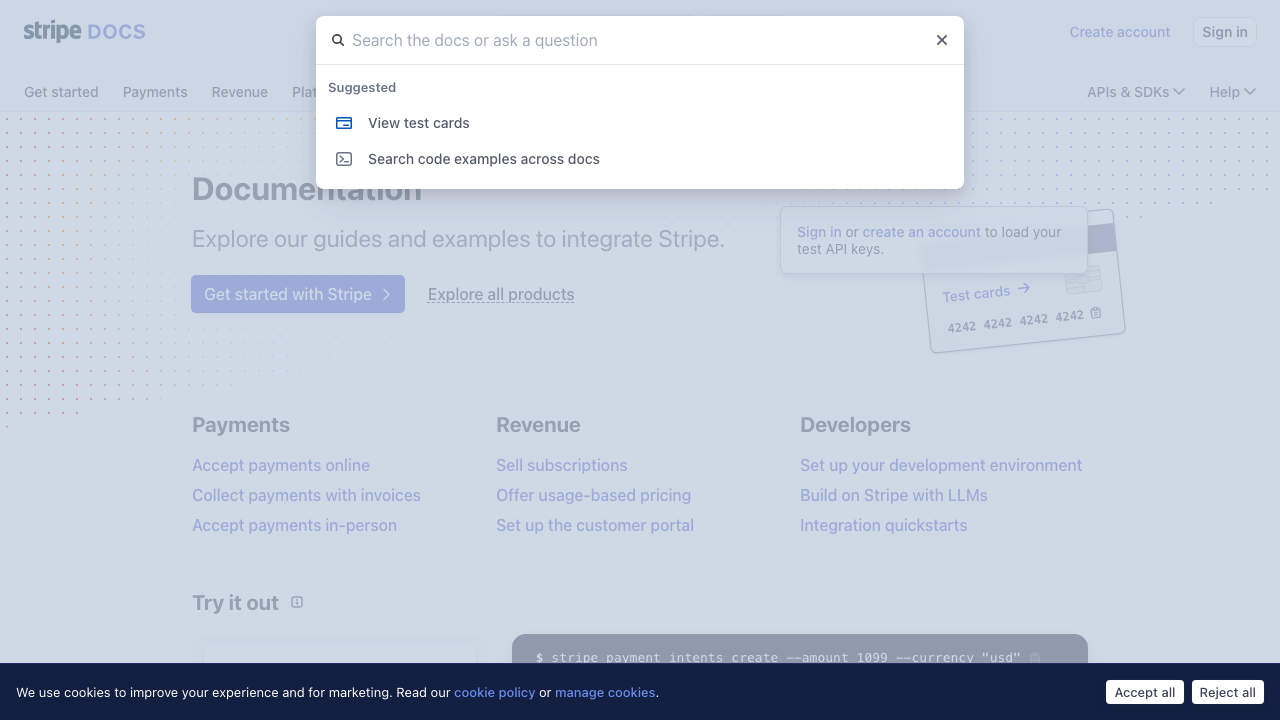Accept all cookies

pos(1145,692)
